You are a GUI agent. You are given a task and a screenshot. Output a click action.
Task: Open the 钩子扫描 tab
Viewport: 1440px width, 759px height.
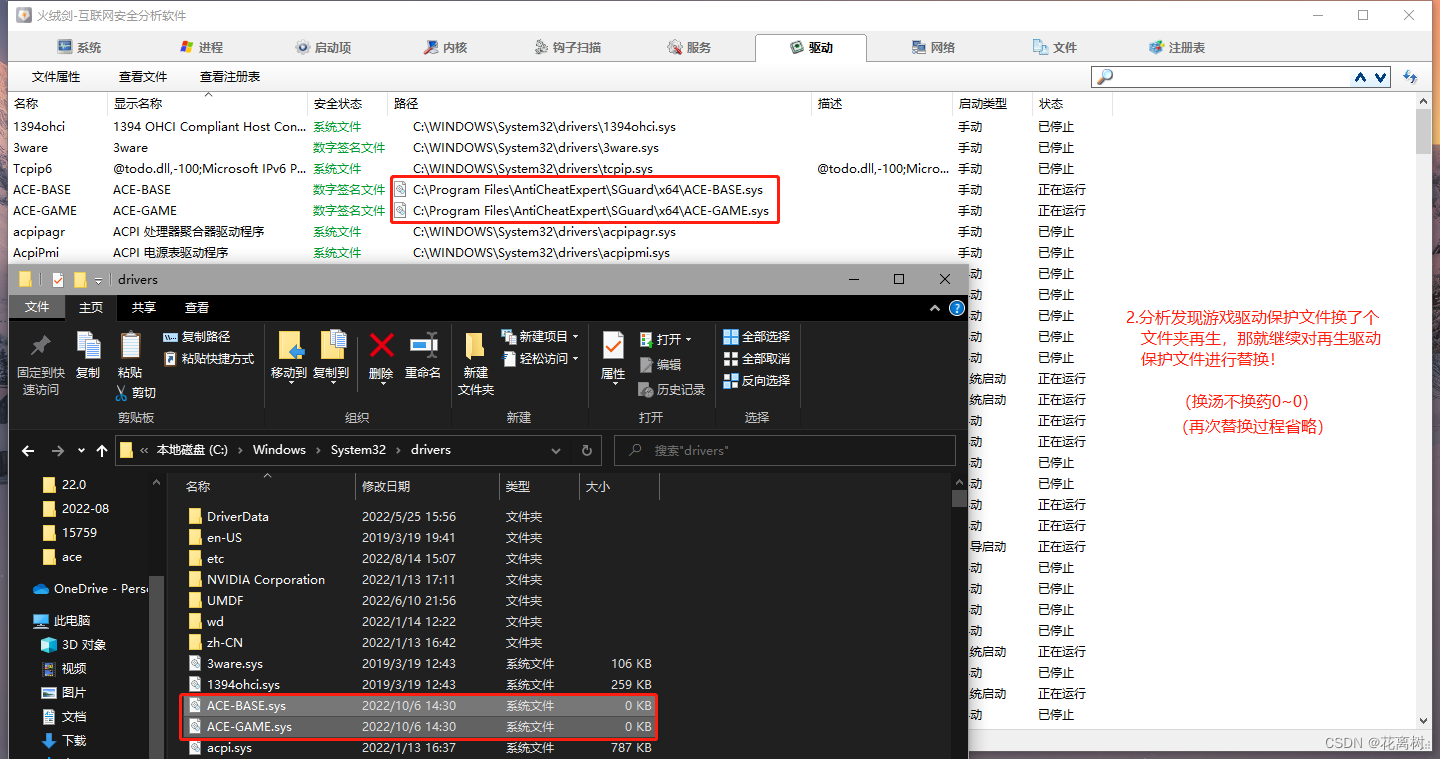567,47
